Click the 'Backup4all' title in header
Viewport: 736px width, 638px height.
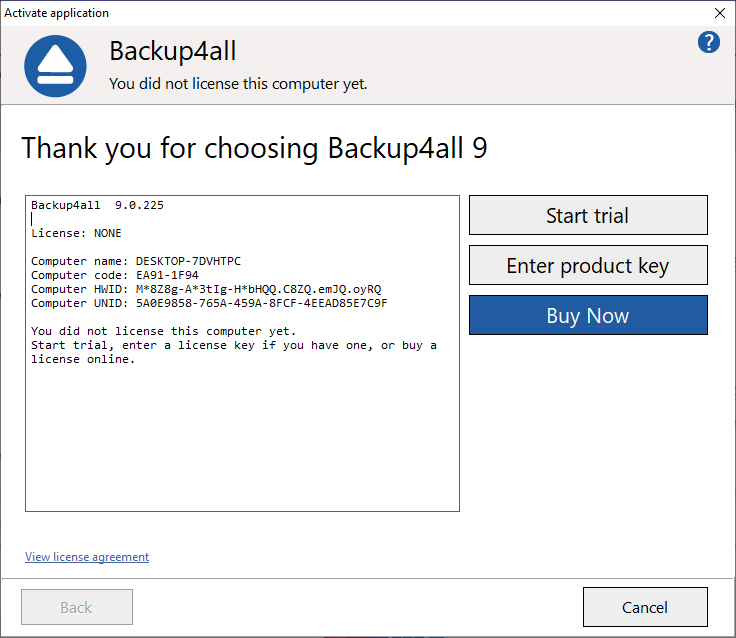point(173,51)
